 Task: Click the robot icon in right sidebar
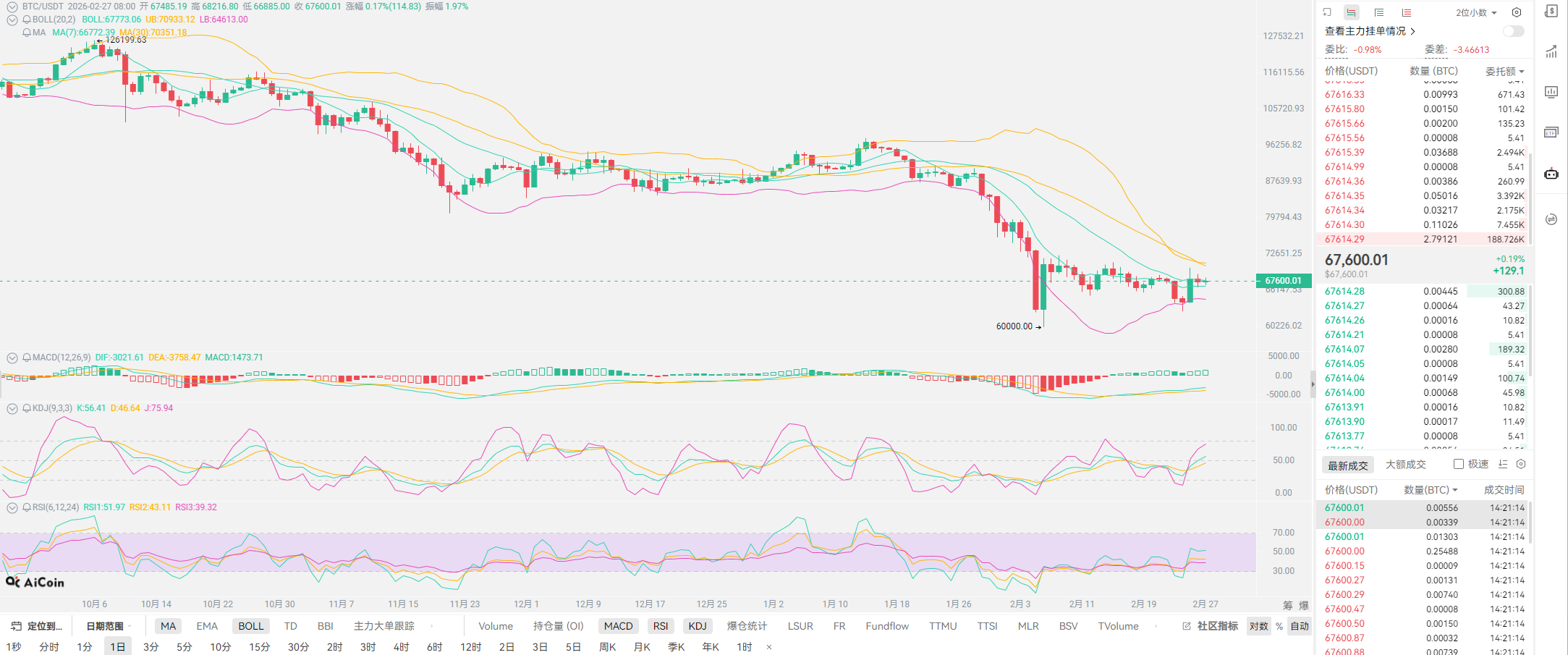pyautogui.click(x=1551, y=174)
